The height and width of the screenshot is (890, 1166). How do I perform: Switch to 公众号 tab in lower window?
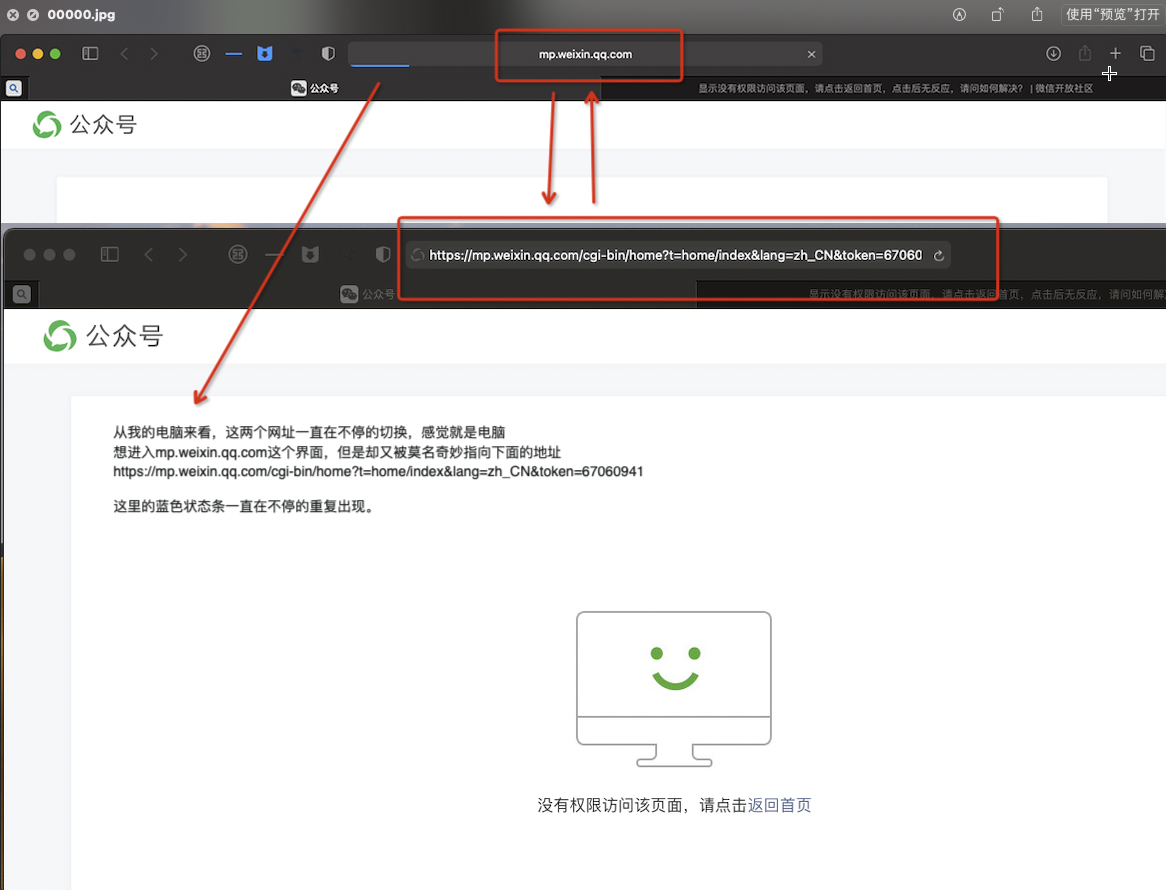367,294
